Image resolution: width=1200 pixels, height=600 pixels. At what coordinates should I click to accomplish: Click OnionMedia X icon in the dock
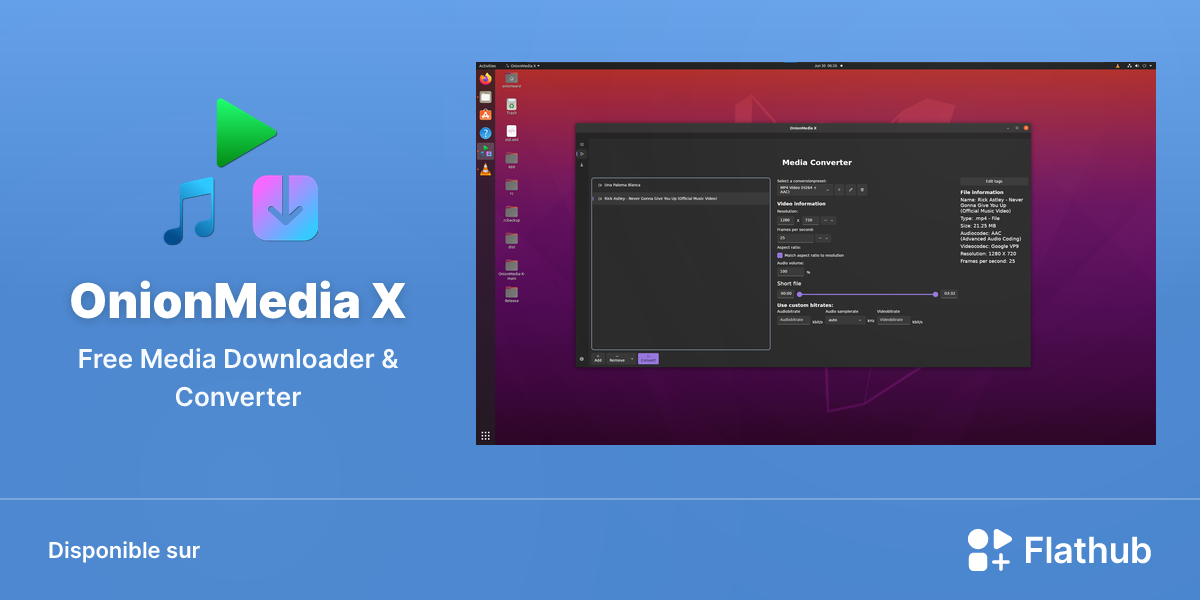pos(486,151)
